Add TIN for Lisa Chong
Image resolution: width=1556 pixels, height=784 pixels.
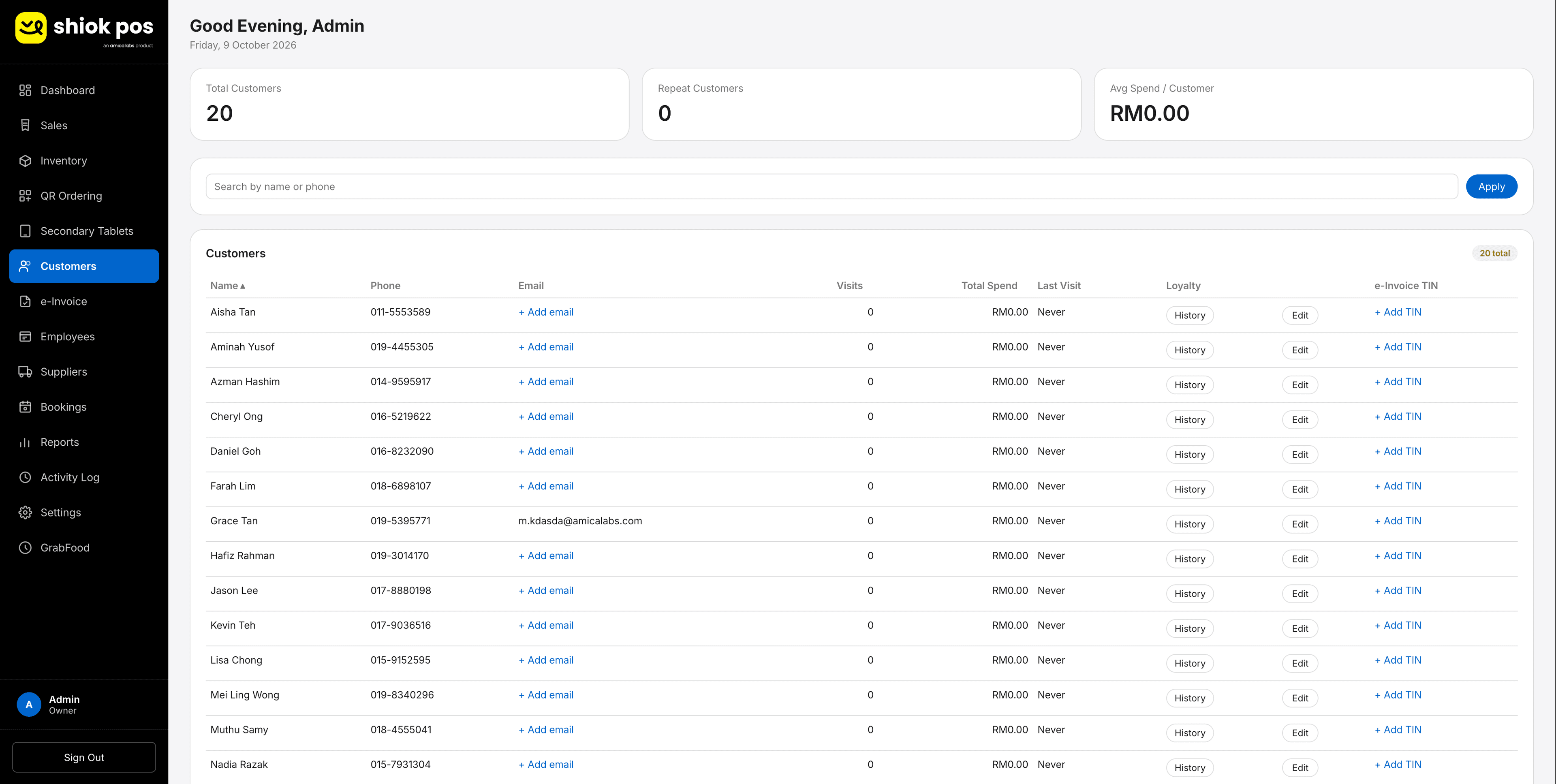click(1398, 660)
